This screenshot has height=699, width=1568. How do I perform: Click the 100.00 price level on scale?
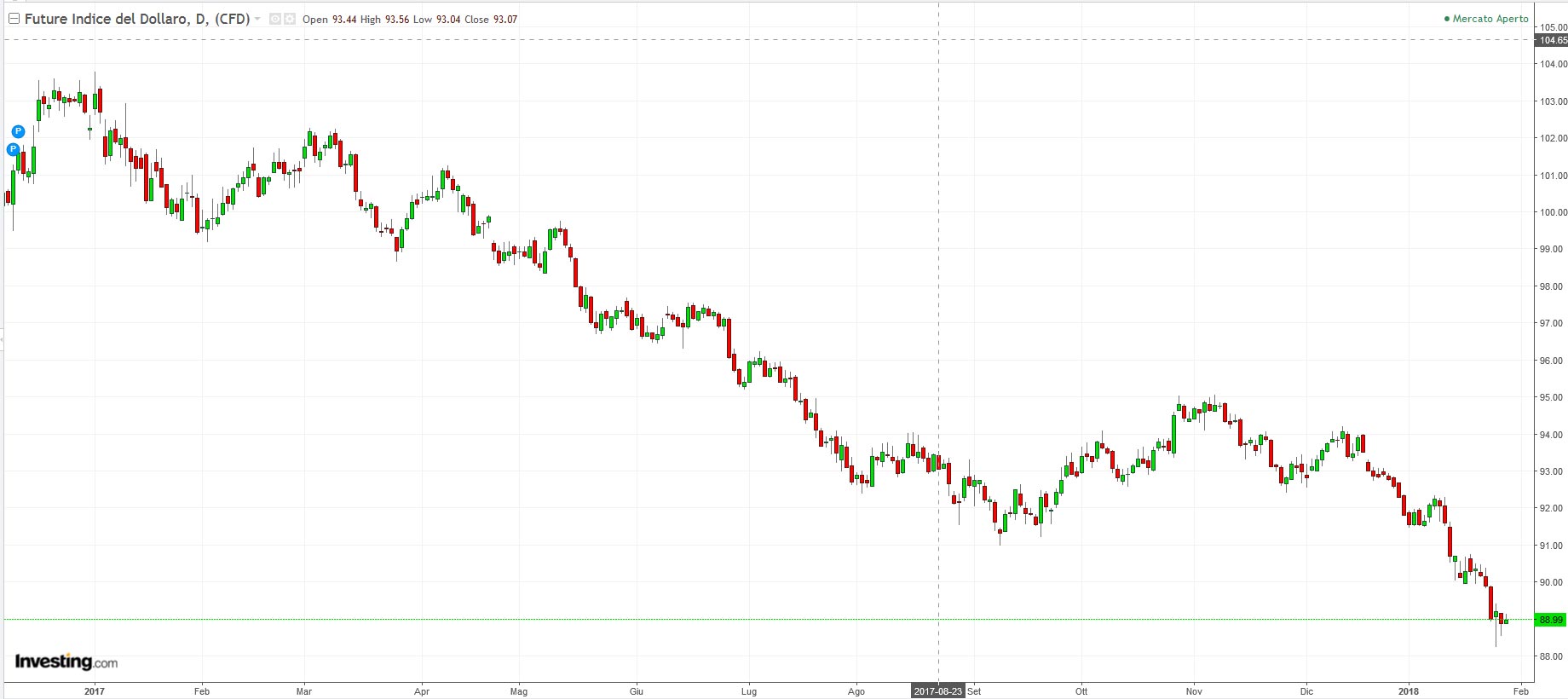coord(1553,212)
